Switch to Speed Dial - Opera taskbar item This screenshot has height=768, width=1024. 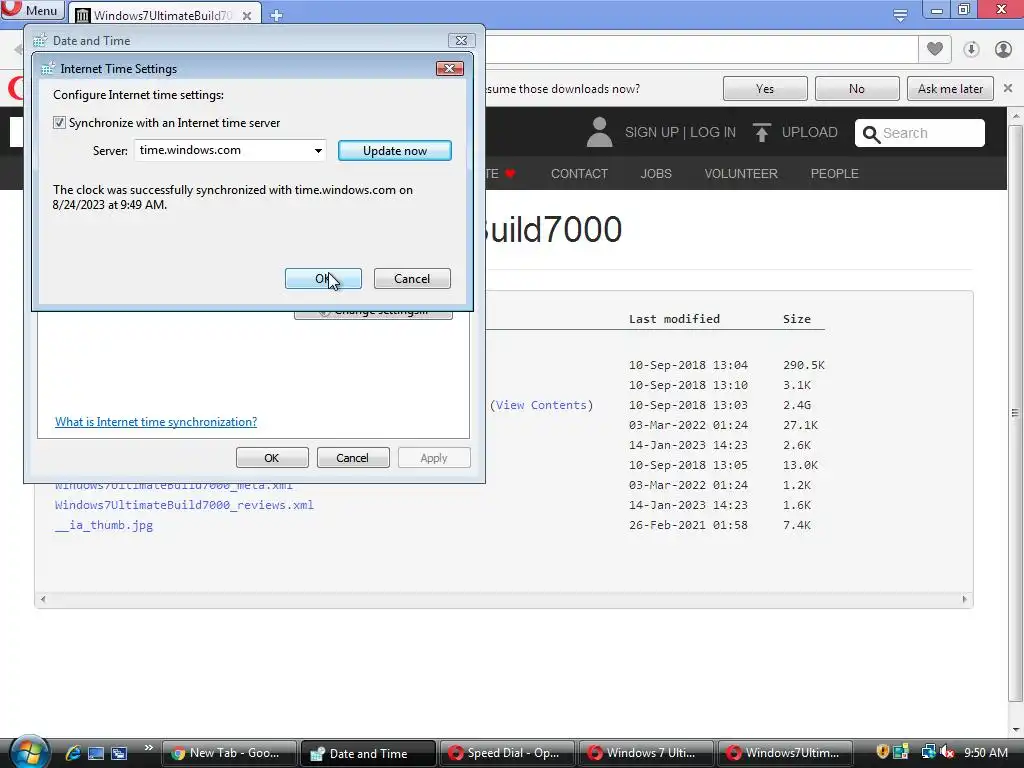(507, 753)
